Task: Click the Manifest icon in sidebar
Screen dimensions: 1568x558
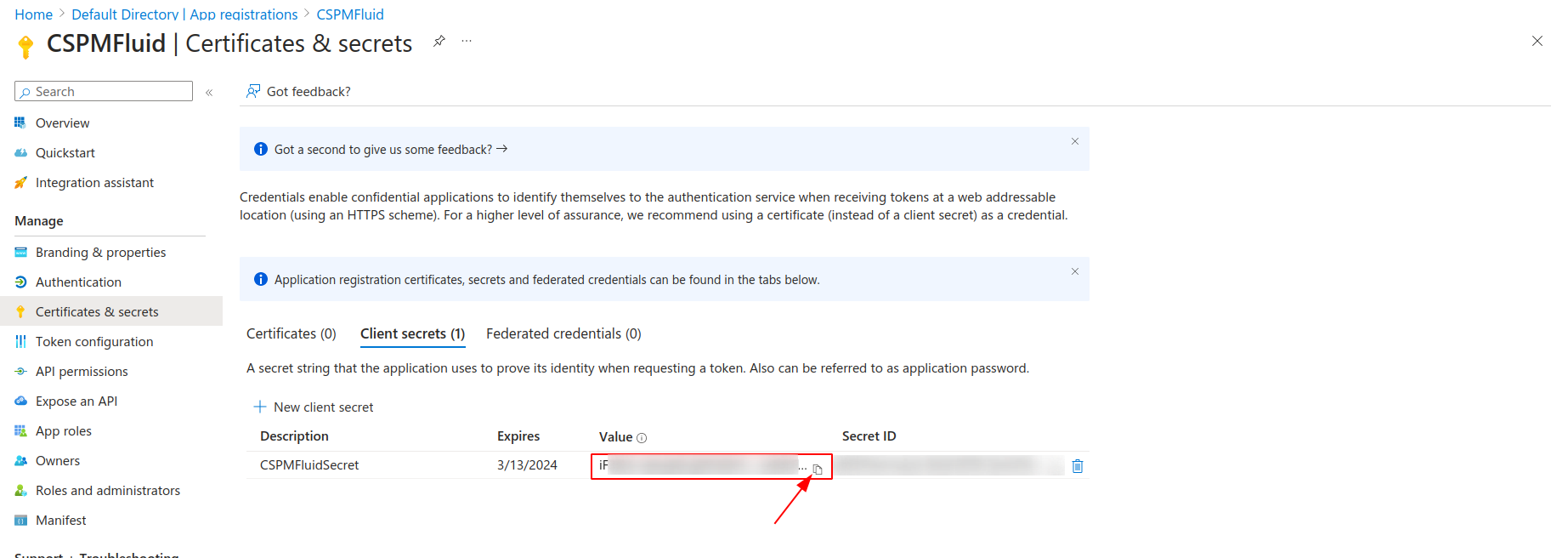Action: [x=20, y=520]
